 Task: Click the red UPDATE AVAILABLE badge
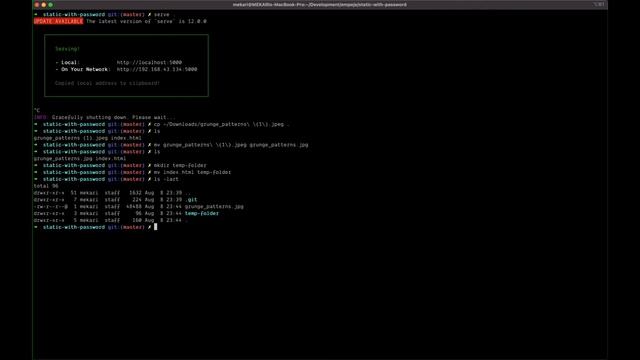58,21
